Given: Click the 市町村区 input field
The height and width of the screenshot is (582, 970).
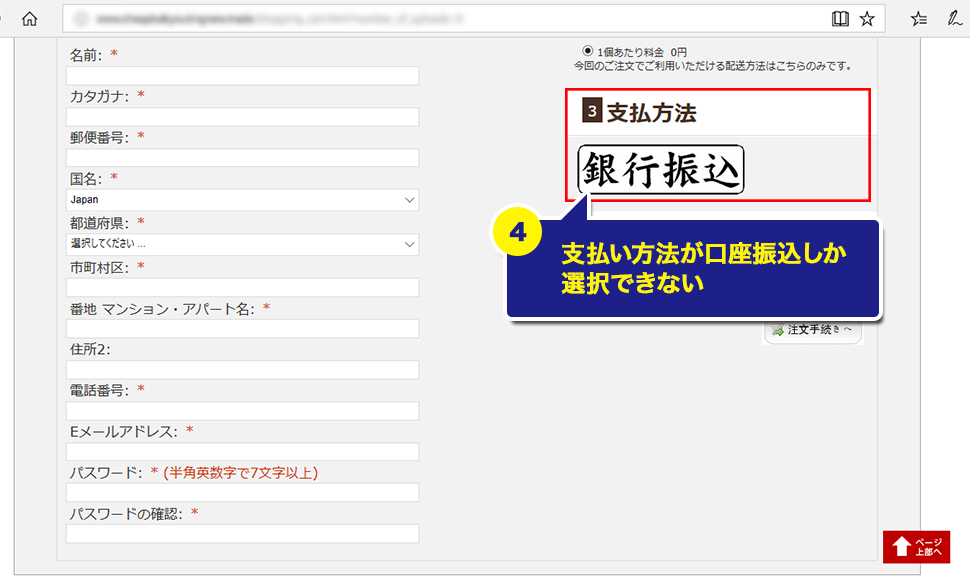Looking at the screenshot, I should click(242, 288).
